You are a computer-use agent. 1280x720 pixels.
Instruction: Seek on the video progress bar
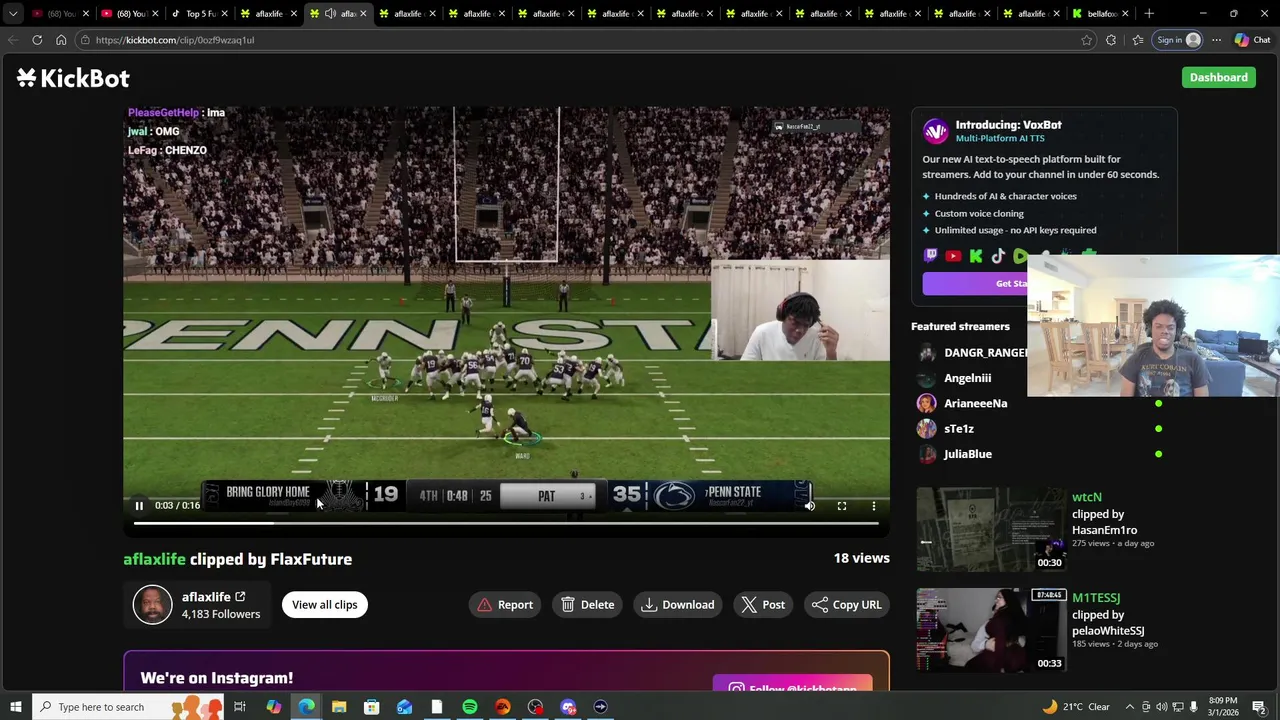coord(506,522)
